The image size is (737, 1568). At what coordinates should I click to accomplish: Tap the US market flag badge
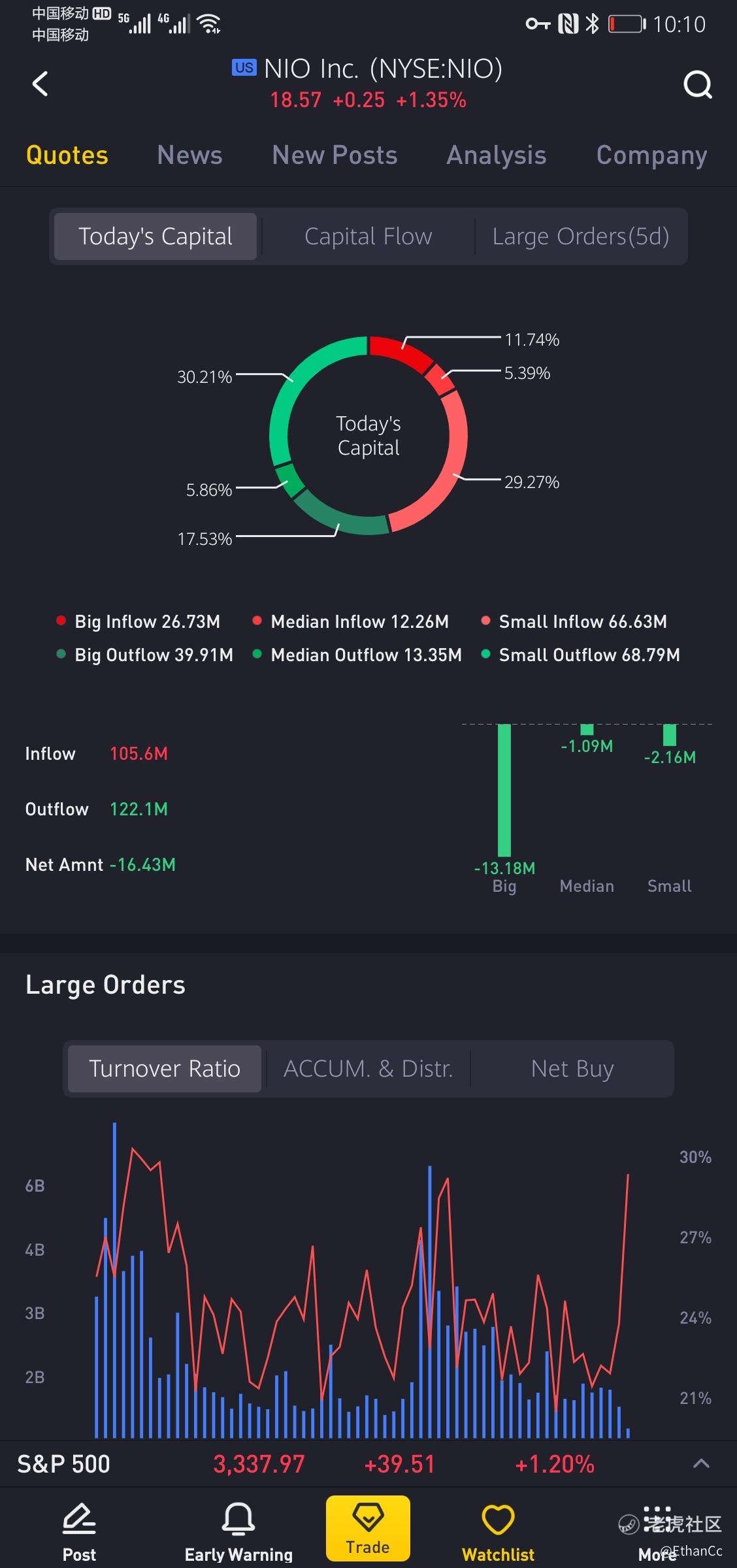tap(244, 67)
